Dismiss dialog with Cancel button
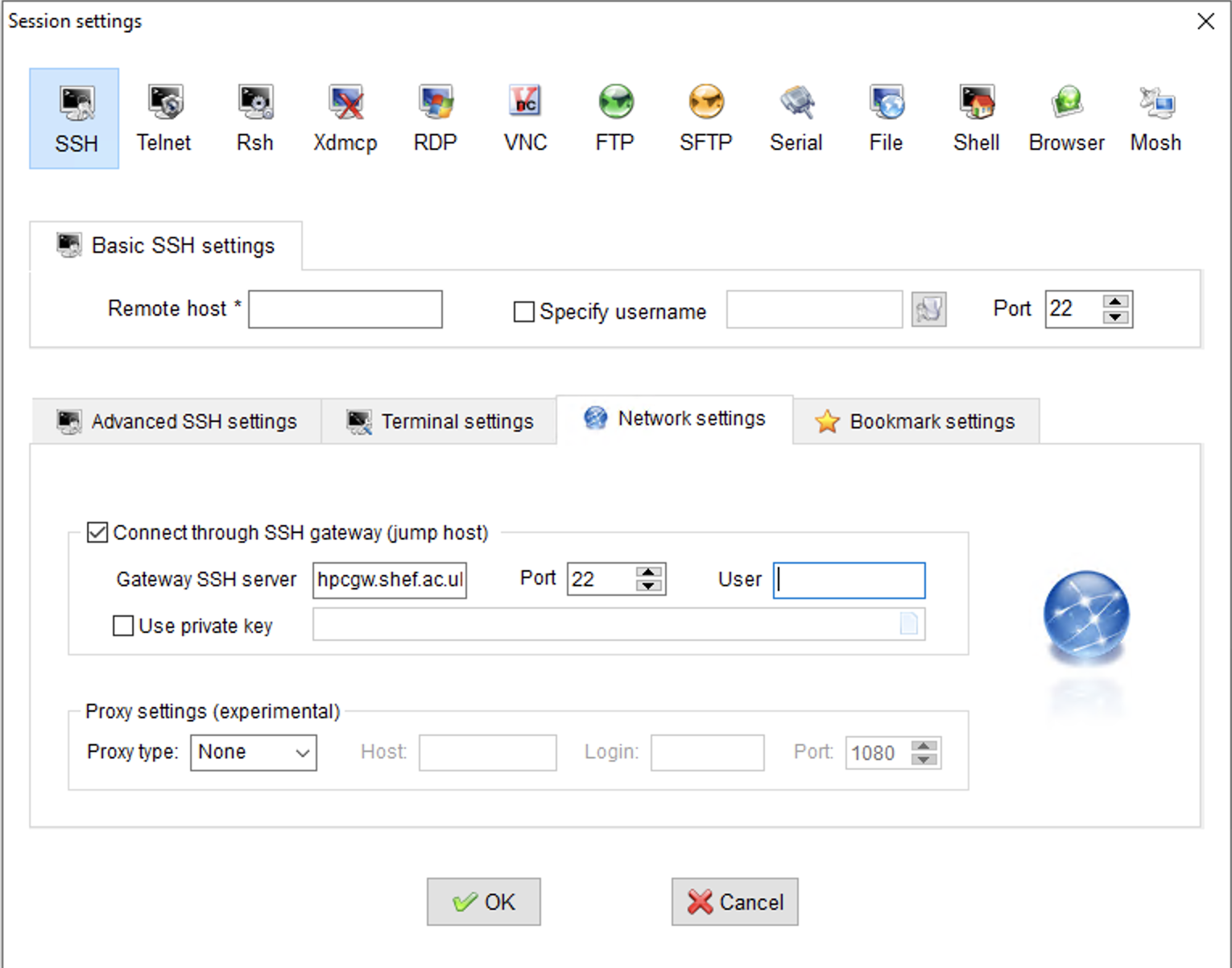The image size is (1232, 968). point(735,902)
